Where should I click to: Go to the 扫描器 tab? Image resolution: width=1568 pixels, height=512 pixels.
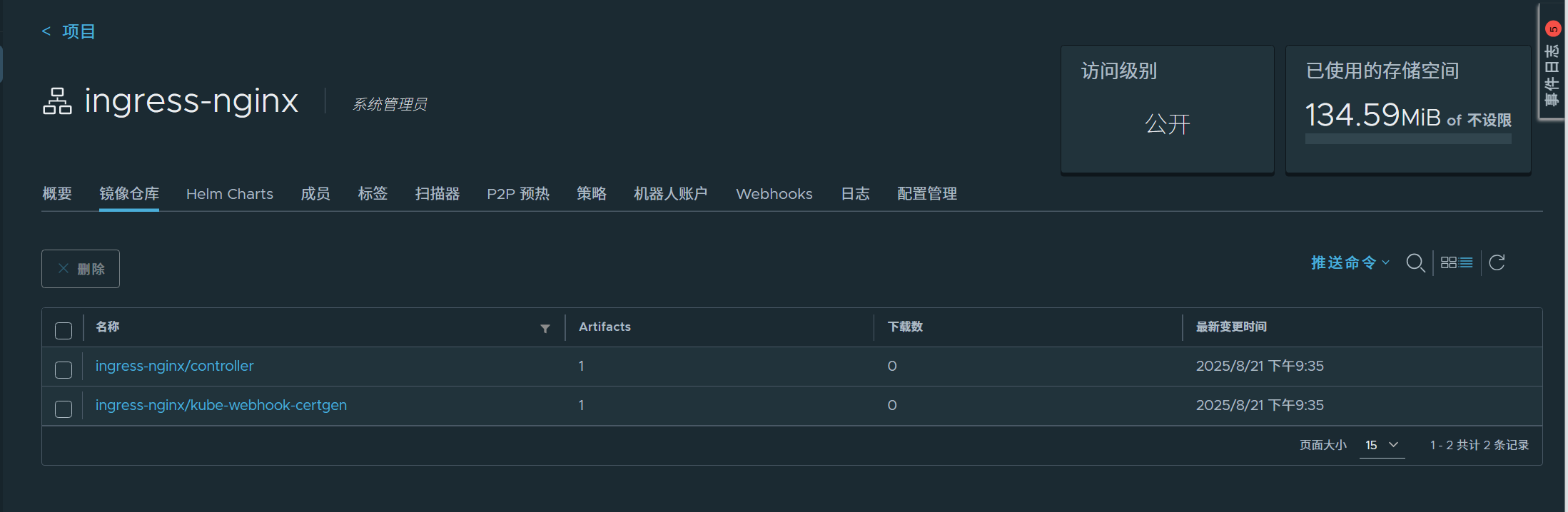437,194
